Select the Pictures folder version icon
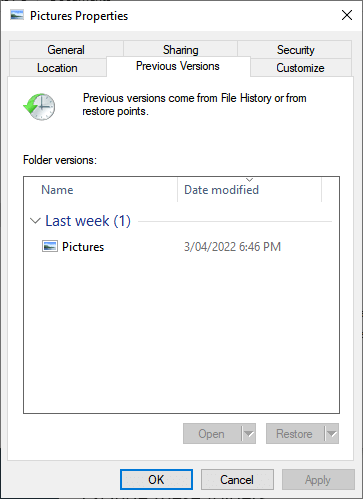Screen dimensions: 363x499 50,246
